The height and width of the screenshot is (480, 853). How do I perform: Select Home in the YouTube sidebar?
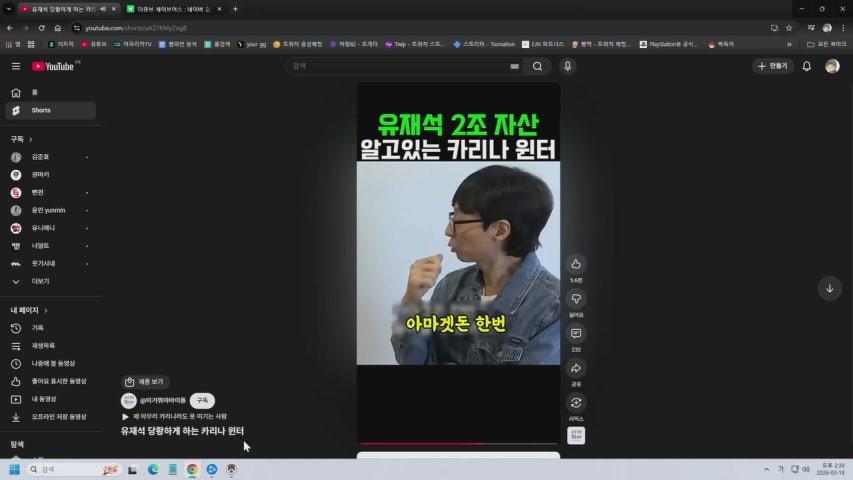(51, 93)
